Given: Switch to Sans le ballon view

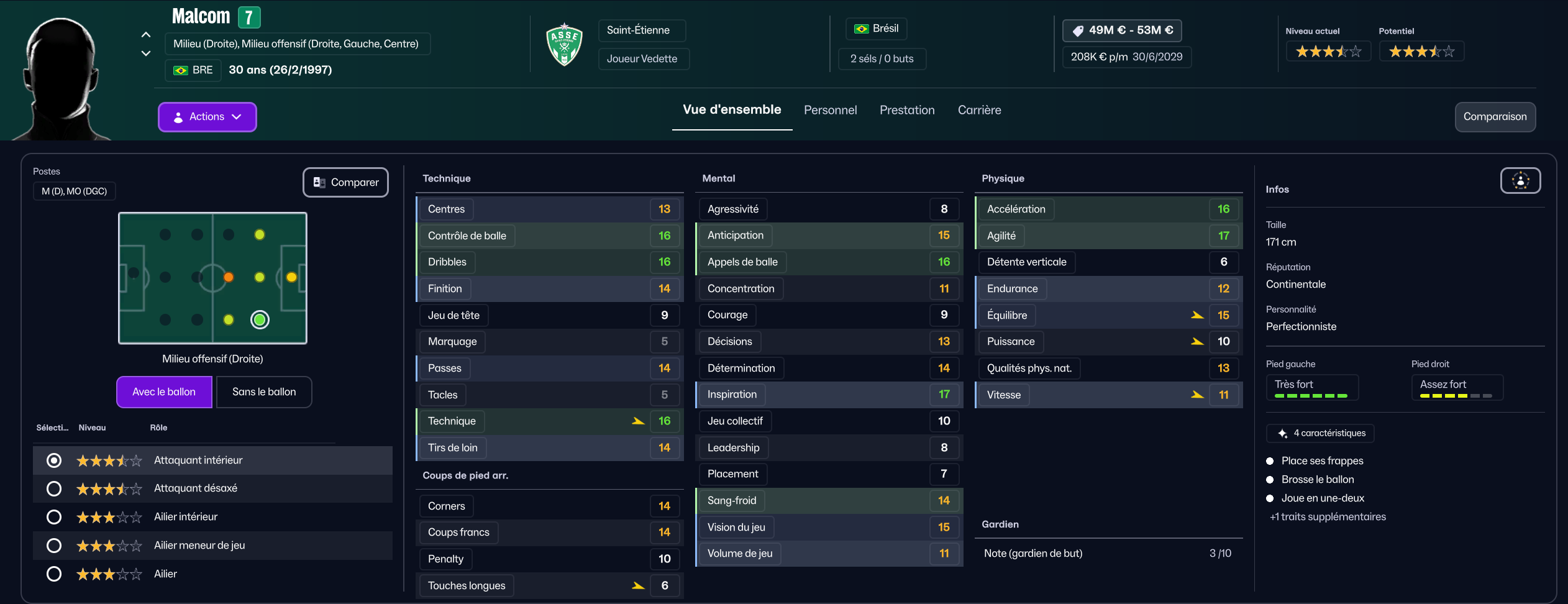Looking at the screenshot, I should 264,392.
